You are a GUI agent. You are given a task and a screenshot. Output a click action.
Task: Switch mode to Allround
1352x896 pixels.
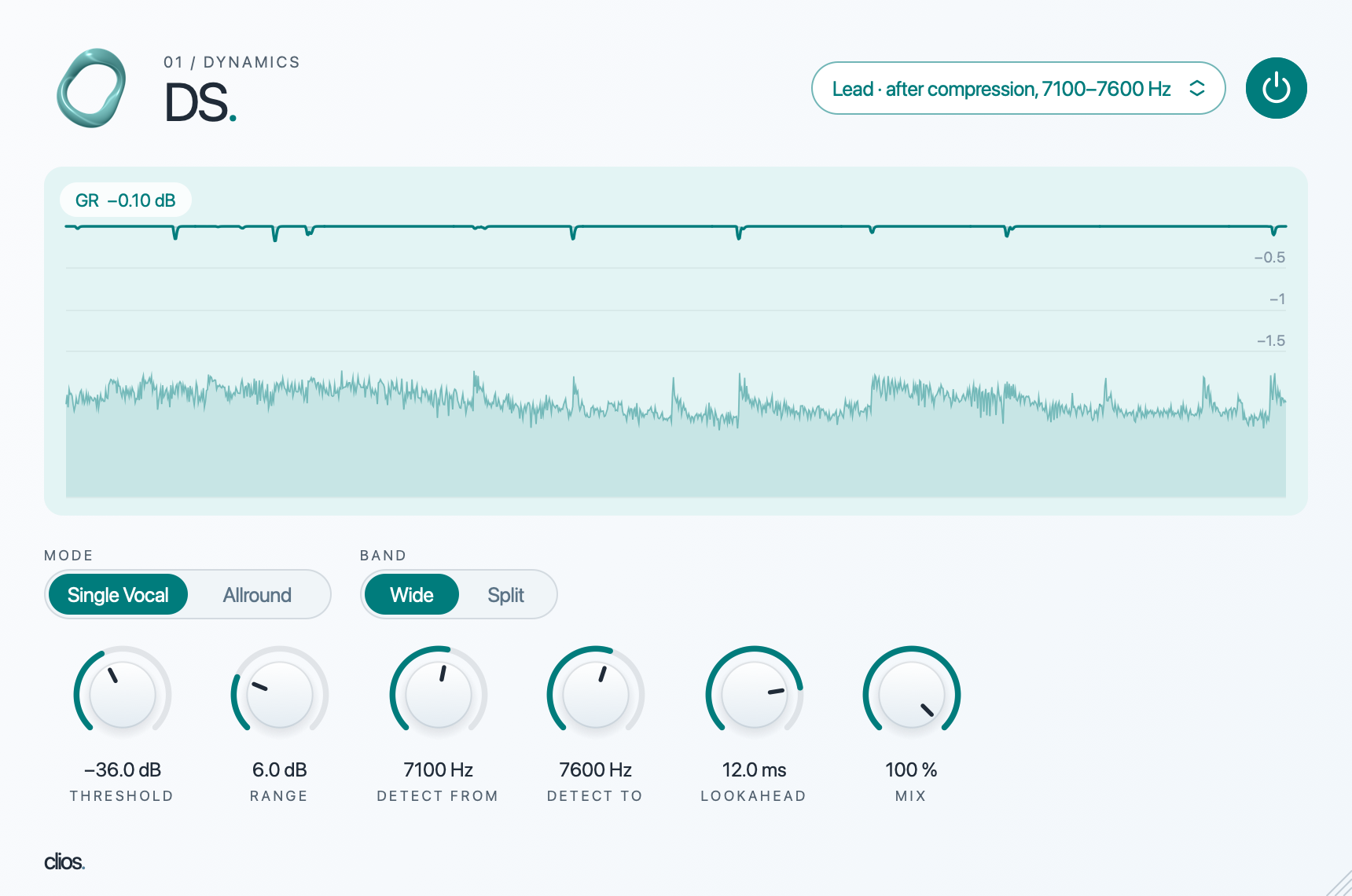tap(257, 594)
